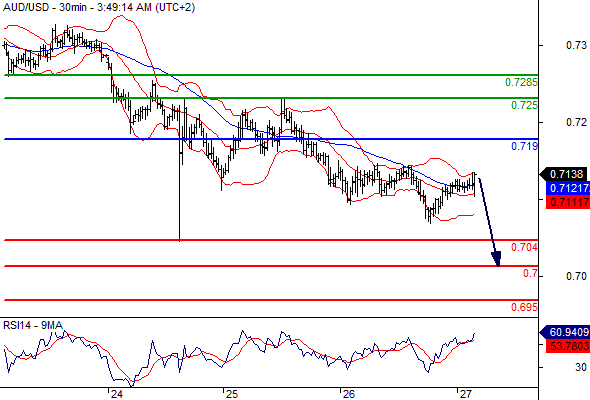
Task: Select the RSI moving average tag 53.7803
Action: click(567, 346)
